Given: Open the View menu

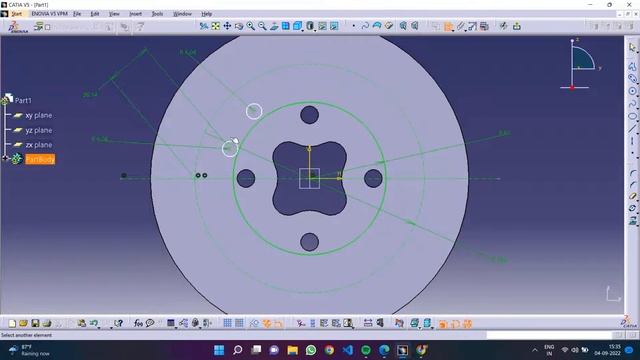Looking at the screenshot, I should (x=114, y=14).
